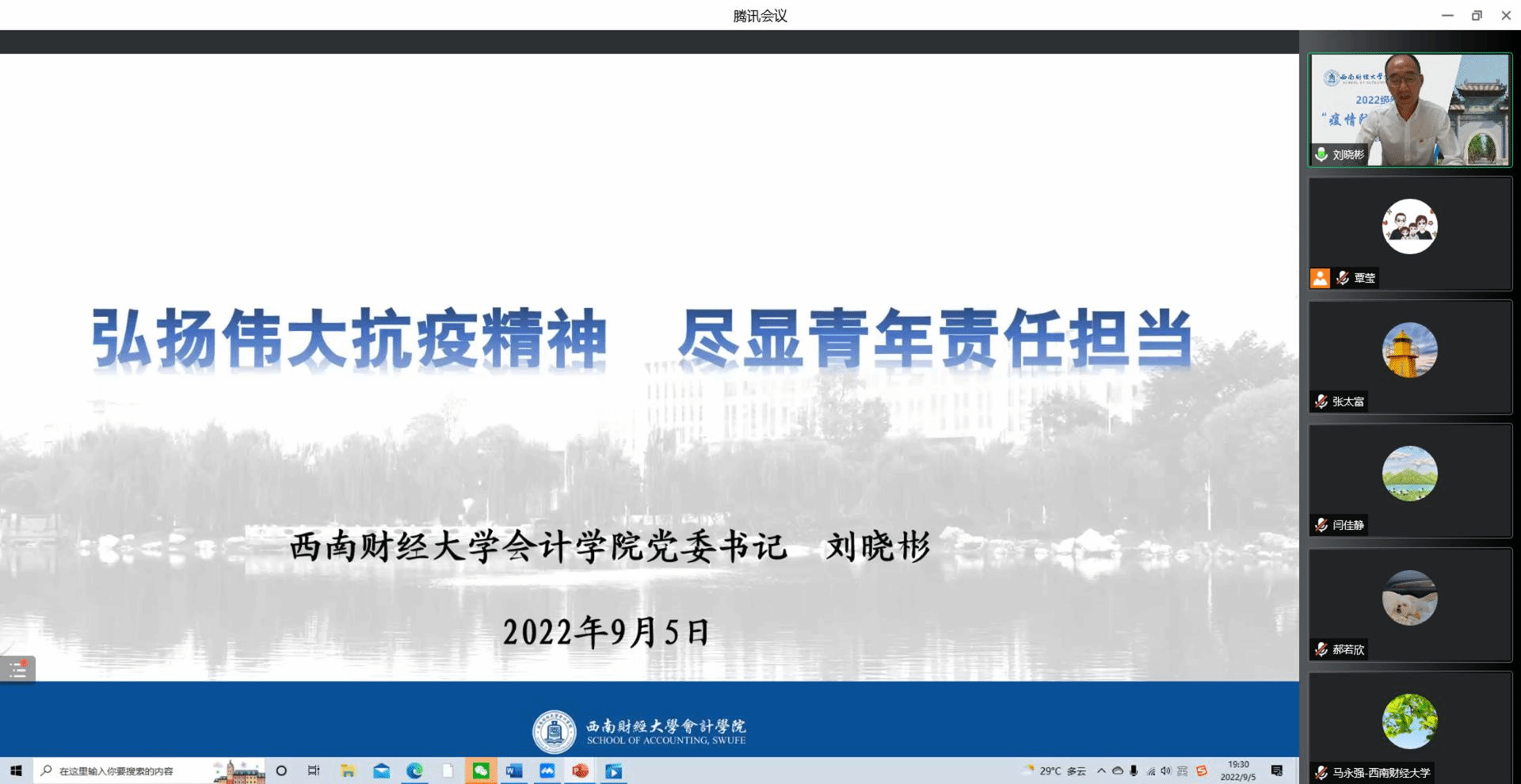Click the muted microphone icon for 张太富

coord(1321,402)
